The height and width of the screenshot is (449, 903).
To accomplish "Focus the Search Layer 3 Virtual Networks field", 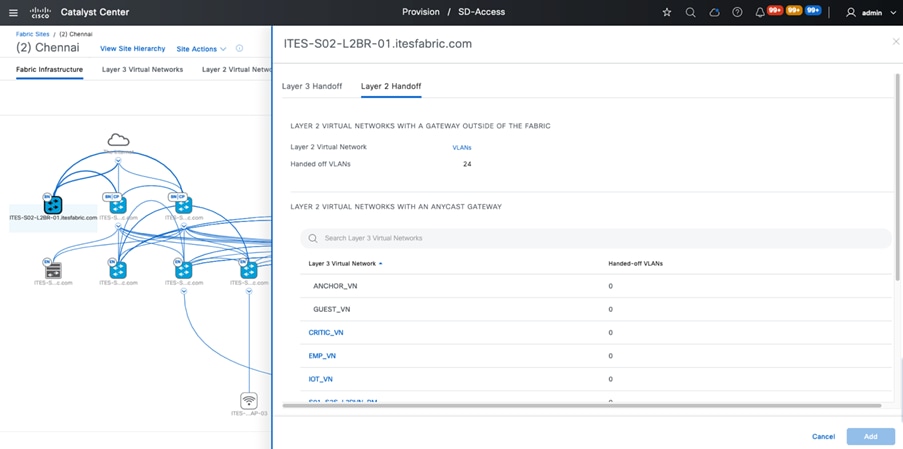I will click(x=595, y=238).
